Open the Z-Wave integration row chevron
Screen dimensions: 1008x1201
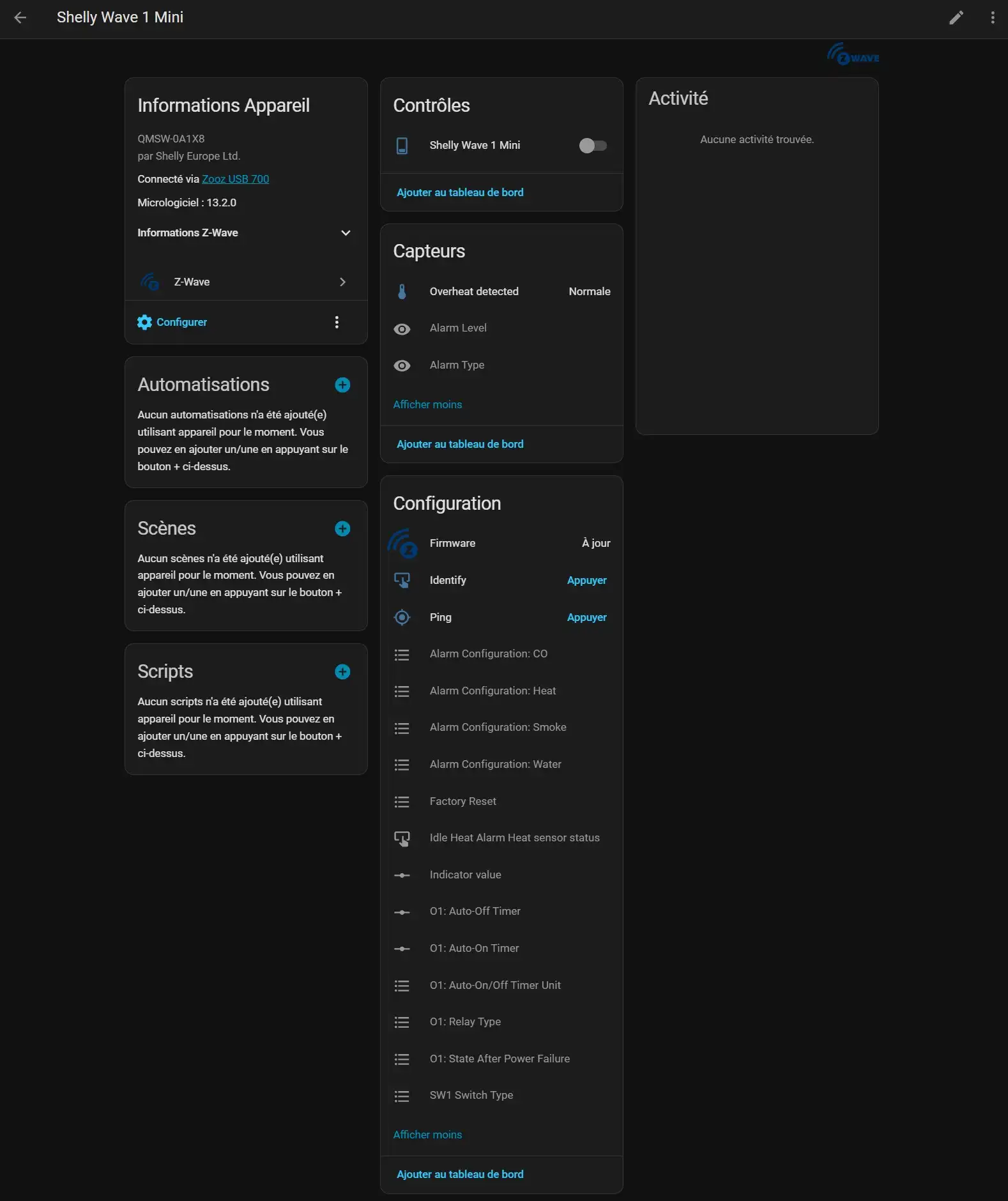pyautogui.click(x=342, y=282)
